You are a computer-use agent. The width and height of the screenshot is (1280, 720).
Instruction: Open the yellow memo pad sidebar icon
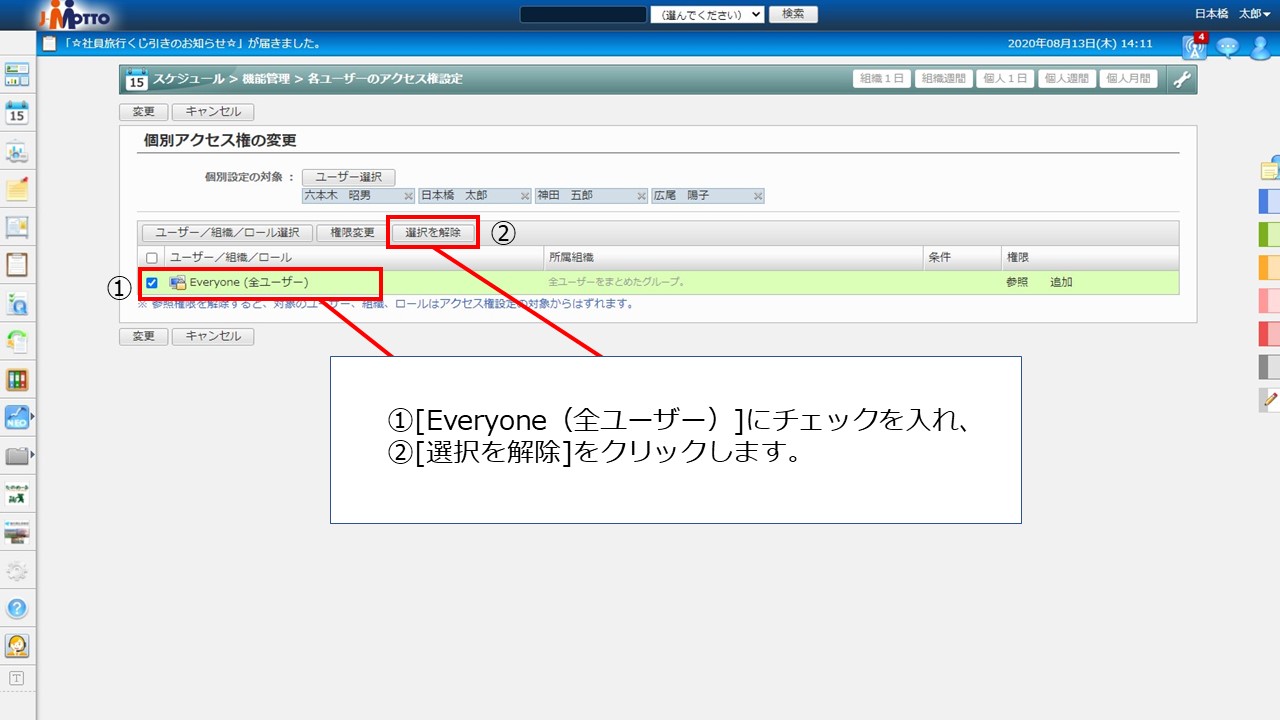coord(17,189)
